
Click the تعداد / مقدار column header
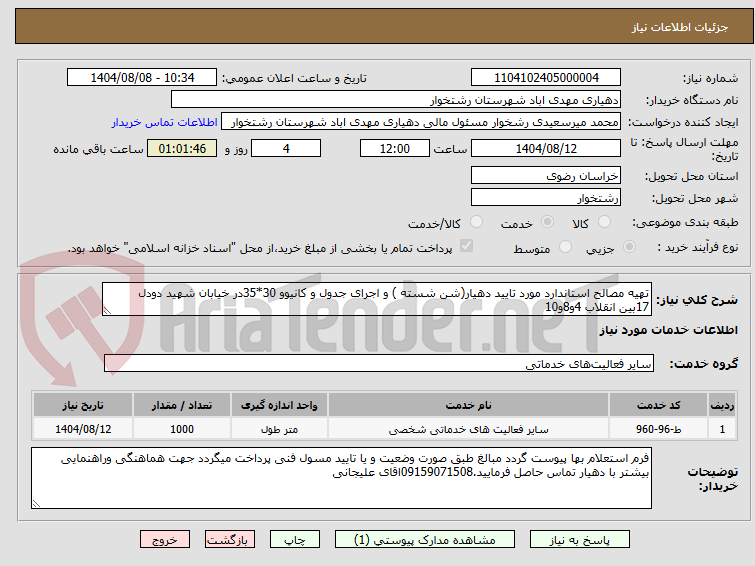tap(182, 405)
